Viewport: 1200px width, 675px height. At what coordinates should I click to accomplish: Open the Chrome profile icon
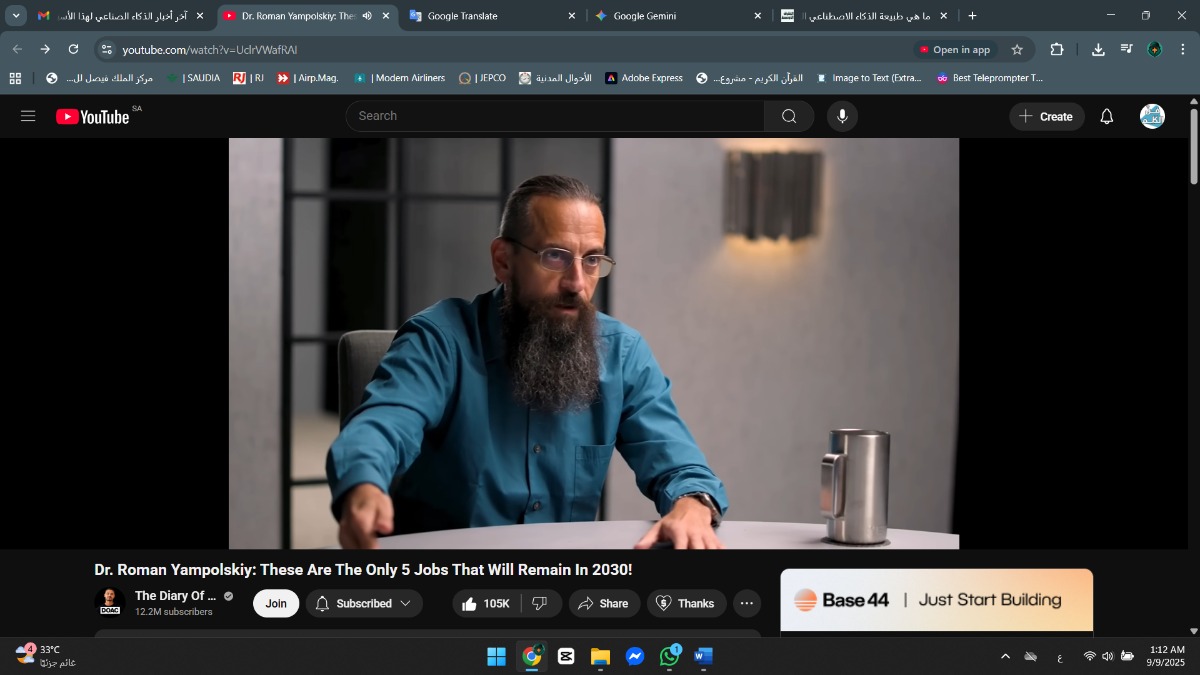point(1154,49)
